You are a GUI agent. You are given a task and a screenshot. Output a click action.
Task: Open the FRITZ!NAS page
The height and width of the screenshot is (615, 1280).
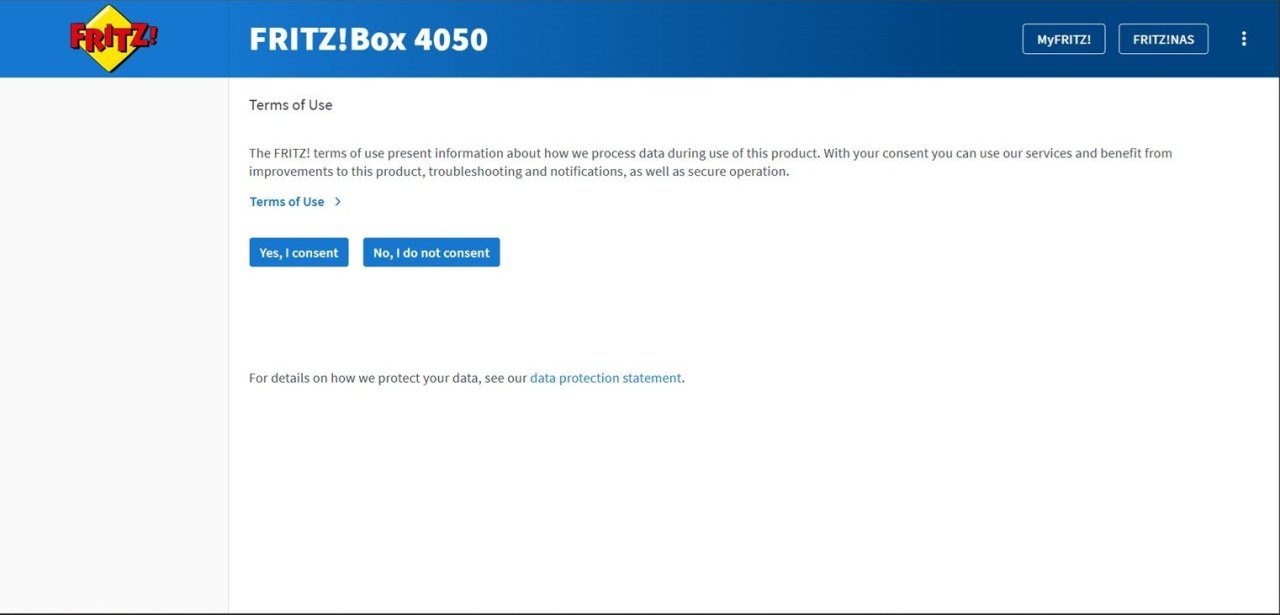pos(1163,39)
